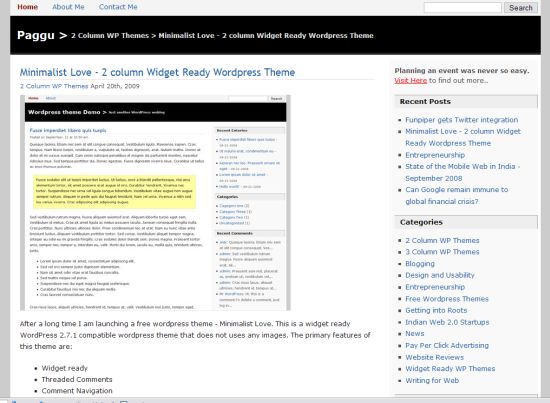This screenshot has height=403, width=550.
Task: Focus the search text field
Action: click(x=463, y=8)
